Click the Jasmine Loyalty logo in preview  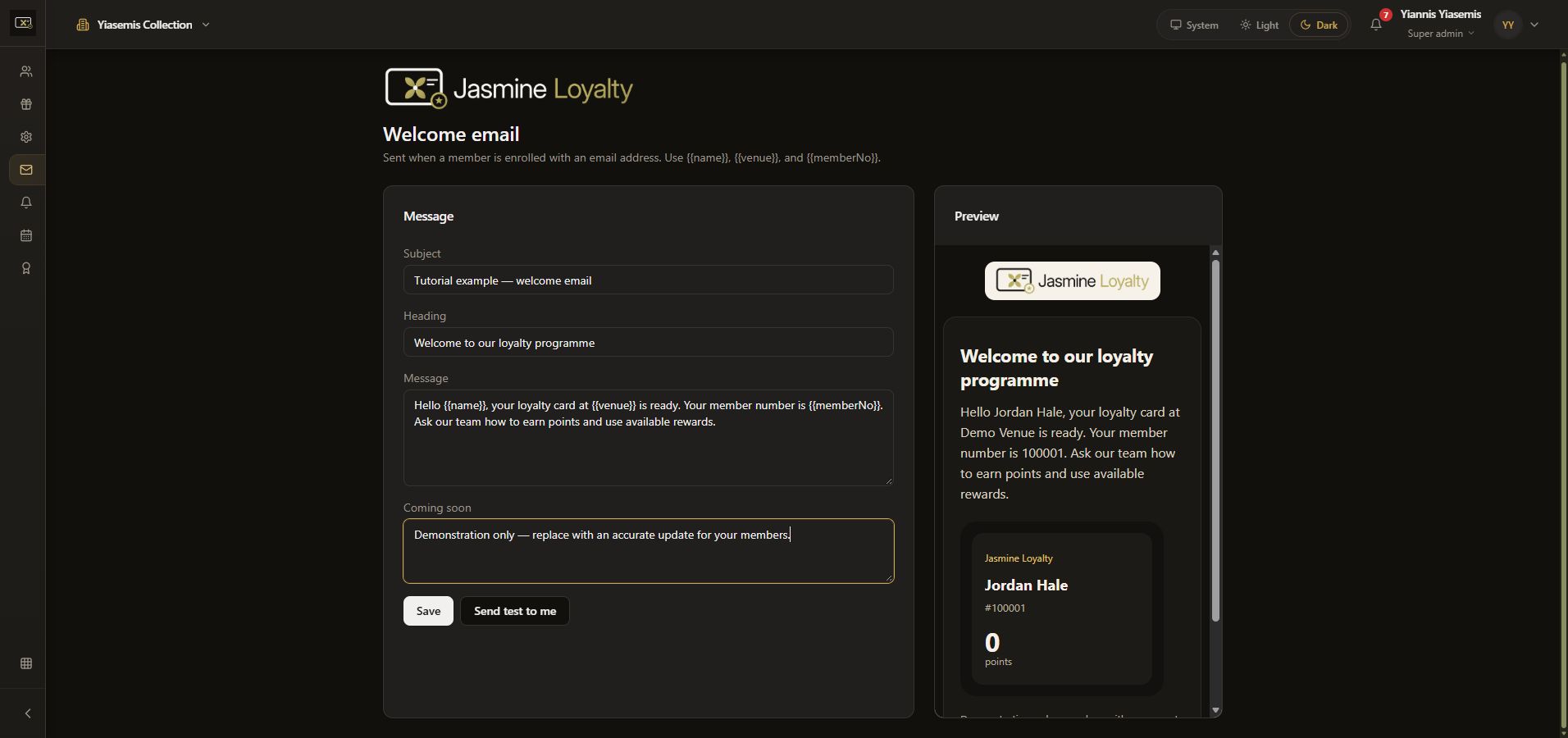[1072, 281]
